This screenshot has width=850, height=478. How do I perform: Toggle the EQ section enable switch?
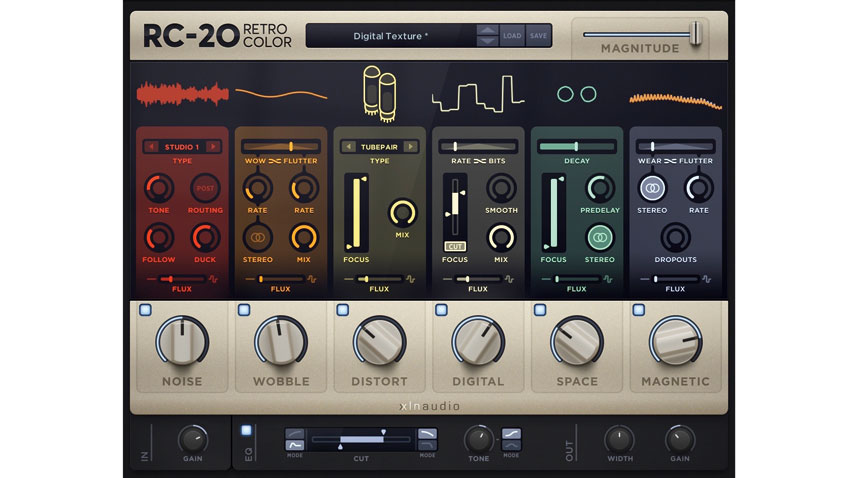click(246, 430)
